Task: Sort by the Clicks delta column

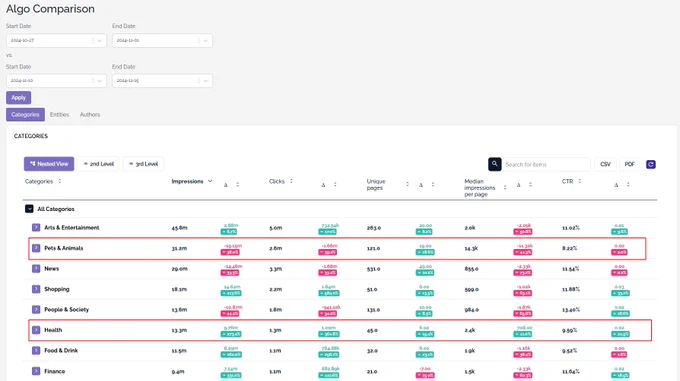Action: (335, 185)
